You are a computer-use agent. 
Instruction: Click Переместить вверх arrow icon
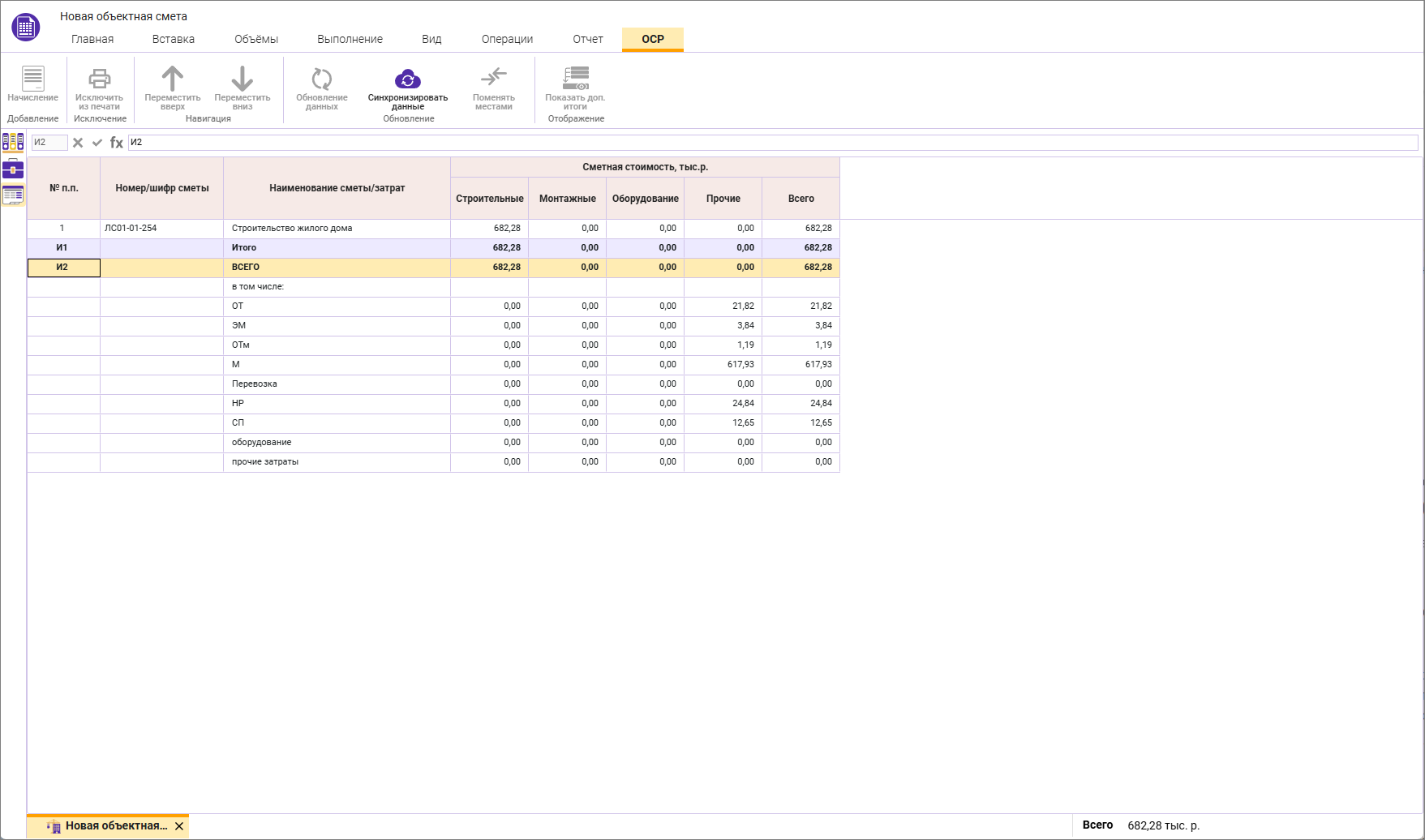click(172, 79)
